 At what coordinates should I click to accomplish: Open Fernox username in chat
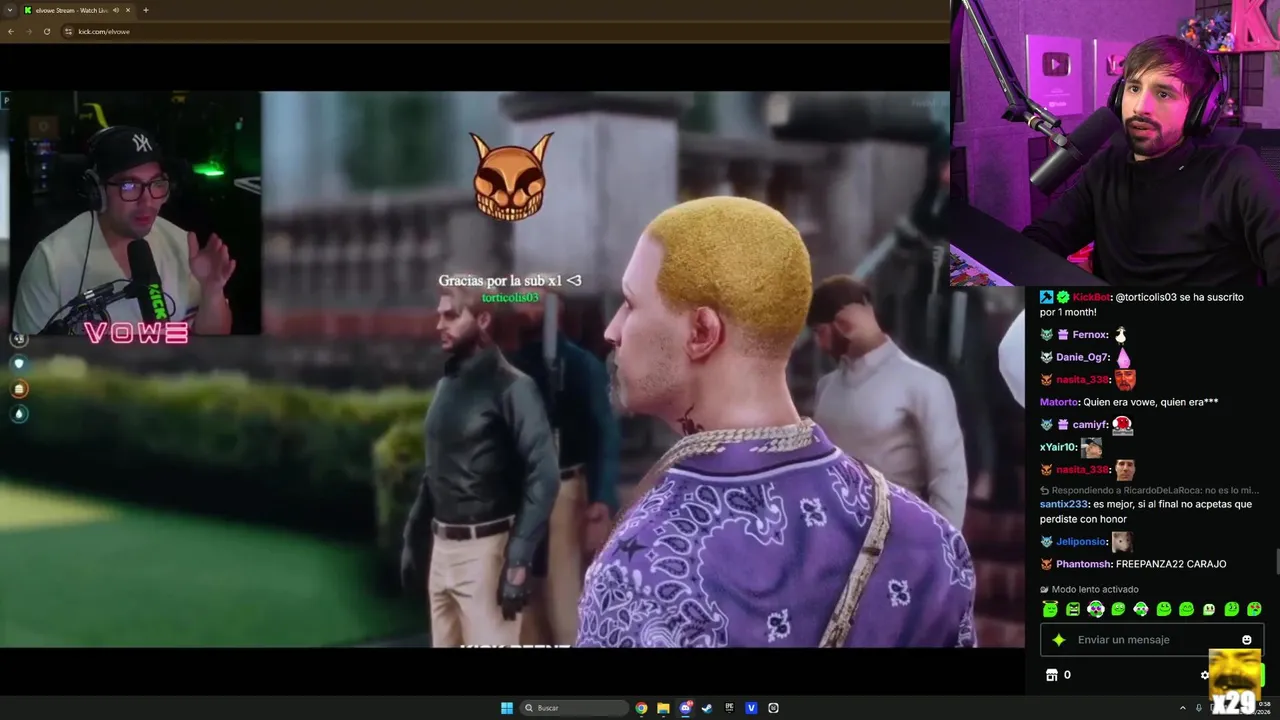point(1090,335)
